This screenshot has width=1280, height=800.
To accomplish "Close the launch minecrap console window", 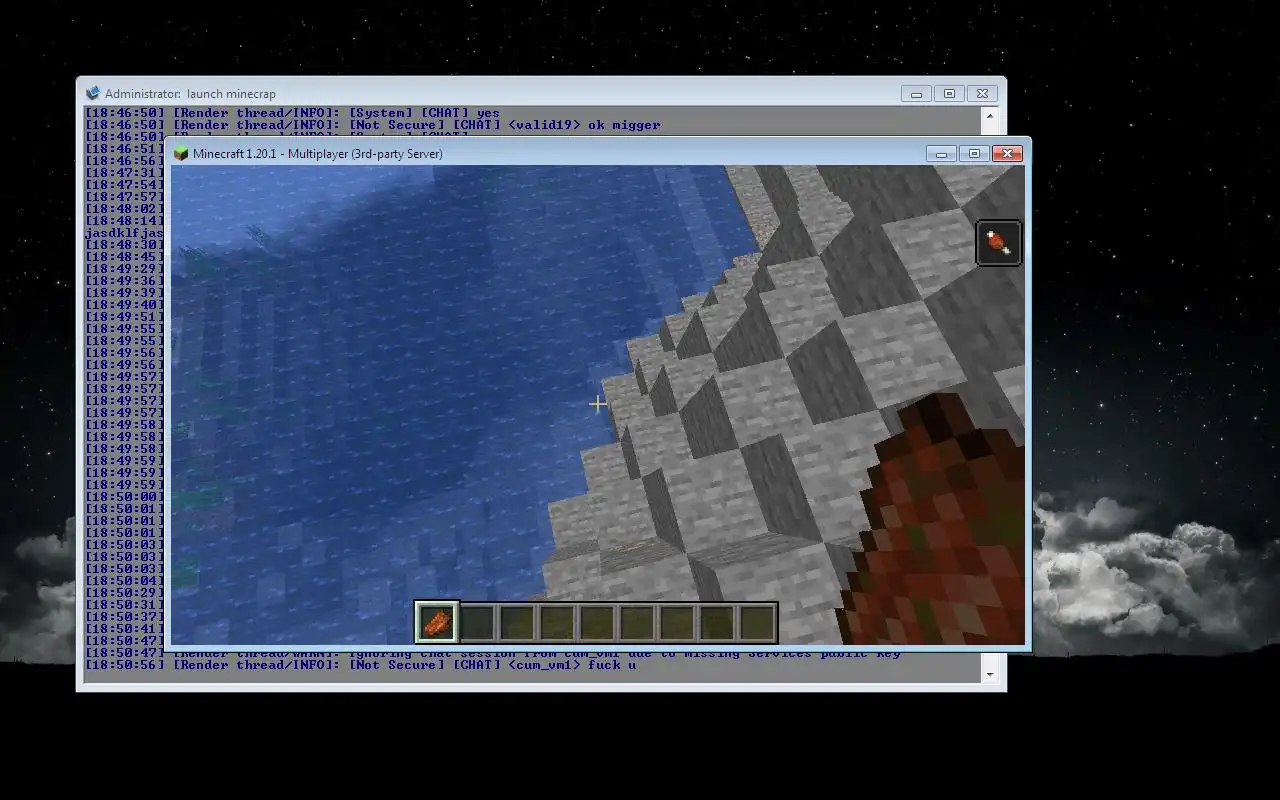I will tap(982, 94).
